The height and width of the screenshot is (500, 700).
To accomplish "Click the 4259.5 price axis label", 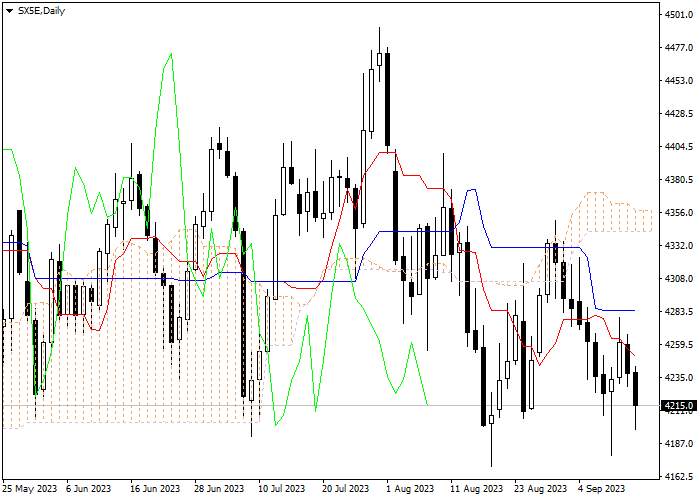I will pyautogui.click(x=679, y=345).
